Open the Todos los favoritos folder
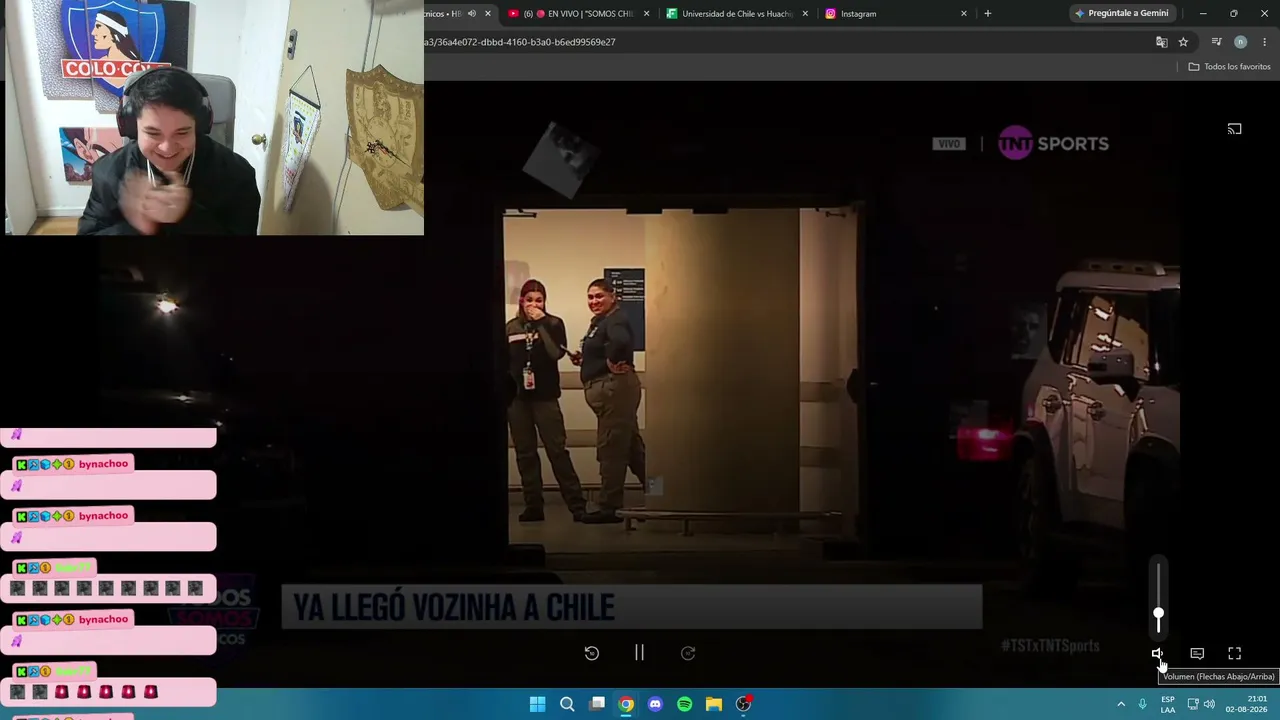 pyautogui.click(x=1230, y=67)
